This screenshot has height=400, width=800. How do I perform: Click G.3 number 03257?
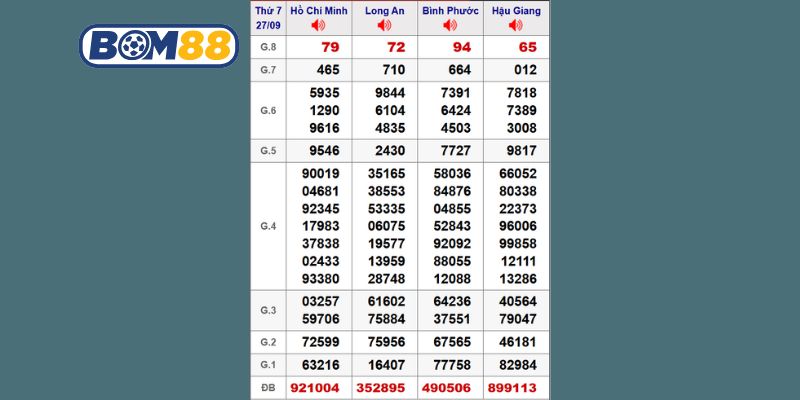(321, 302)
